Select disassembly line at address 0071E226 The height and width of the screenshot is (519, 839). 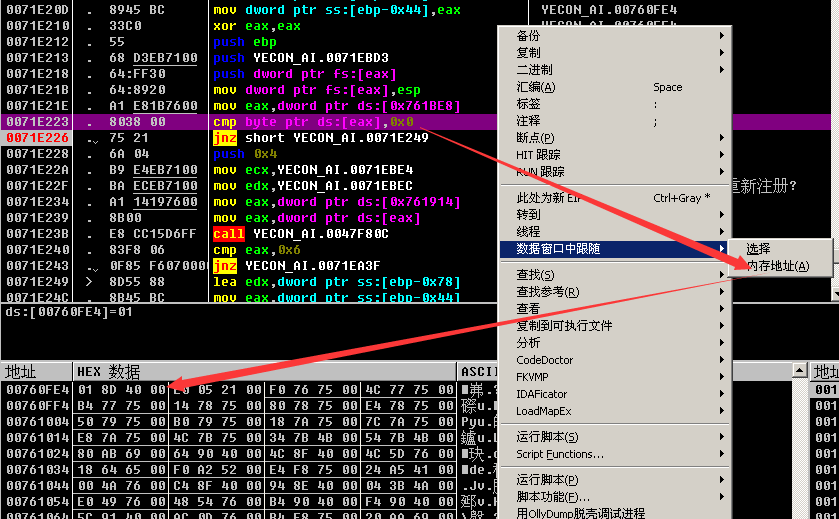(x=37, y=138)
